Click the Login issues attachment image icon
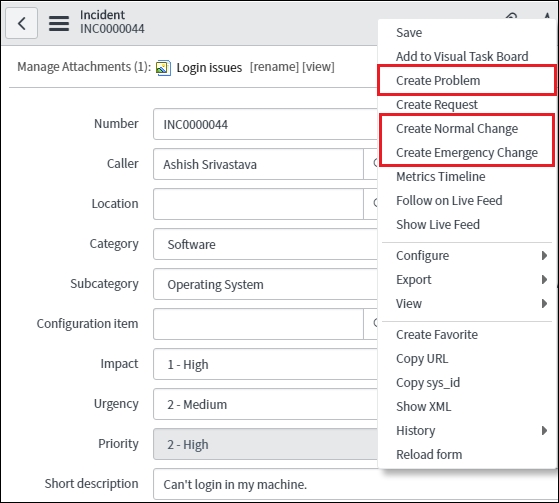 [163, 67]
